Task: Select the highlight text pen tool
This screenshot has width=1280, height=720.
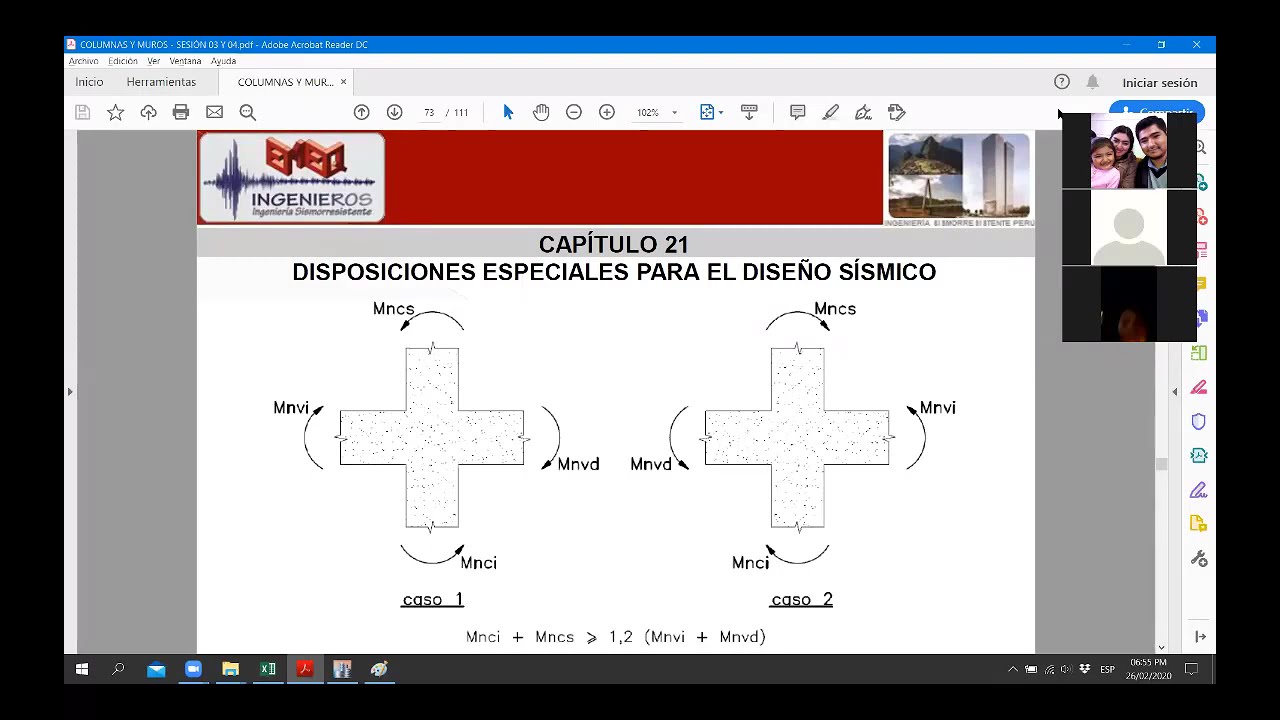Action: coord(831,112)
